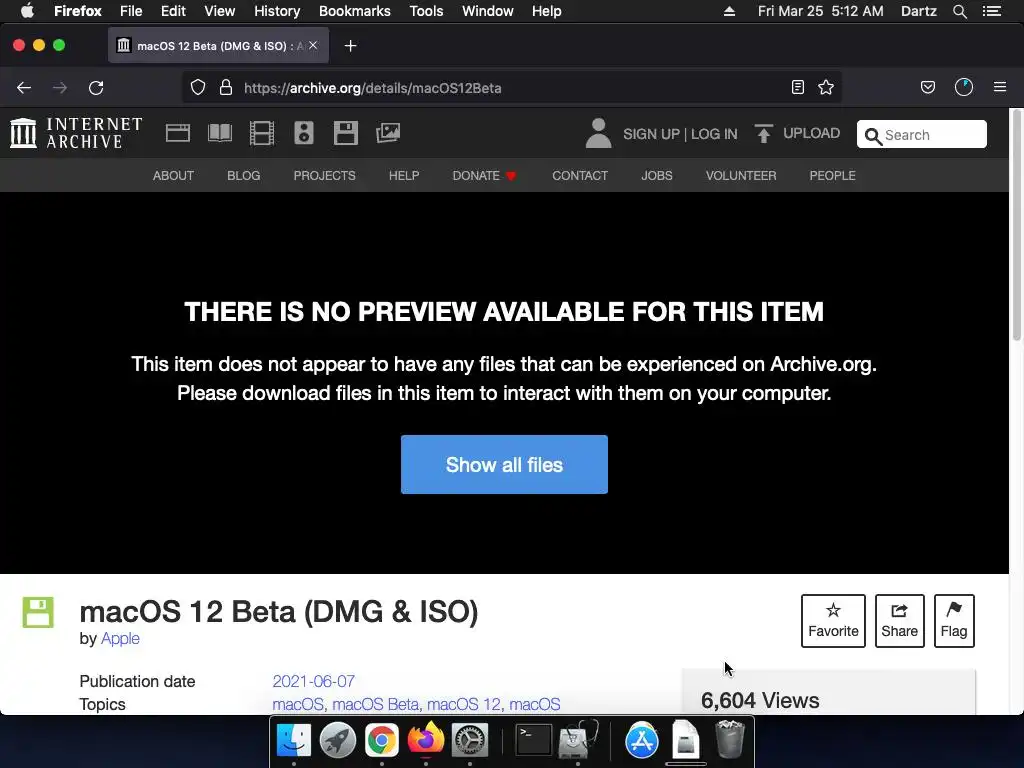Click the tracking protection shield icon
This screenshot has width=1024, height=768.
pyautogui.click(x=198, y=88)
